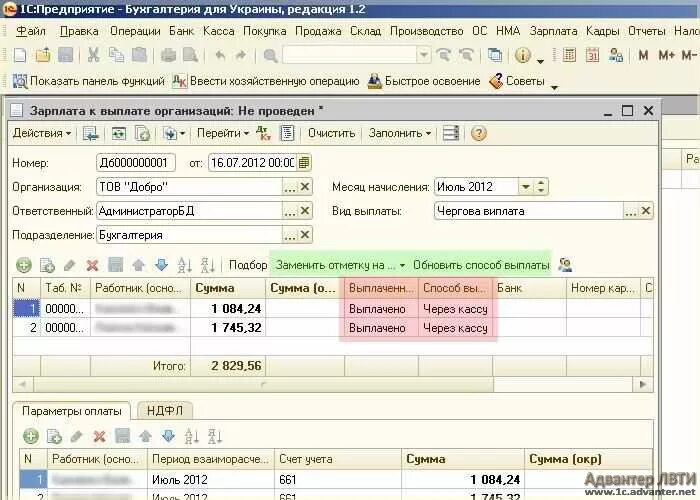Click the Save disk icon in main toolbar
The height and width of the screenshot is (500, 700).
coord(66,55)
